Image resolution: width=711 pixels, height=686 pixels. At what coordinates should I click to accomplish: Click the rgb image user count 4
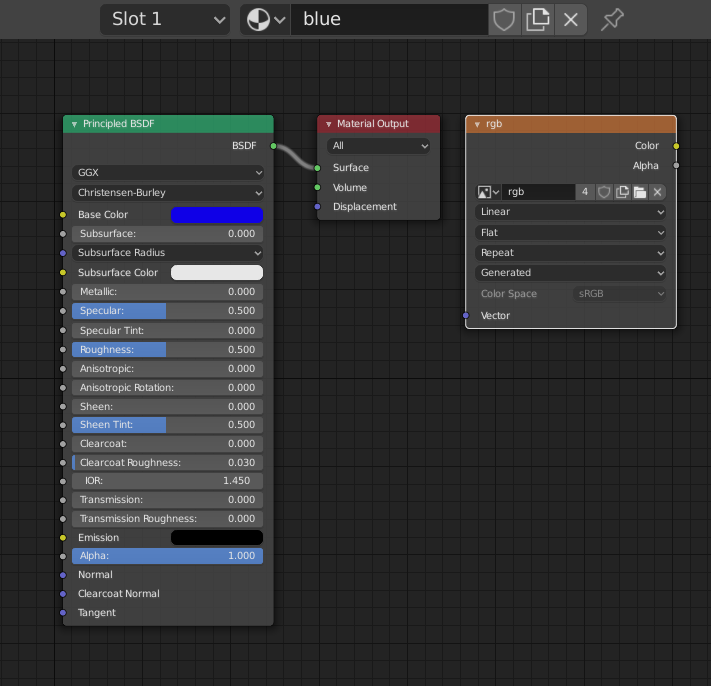[585, 192]
